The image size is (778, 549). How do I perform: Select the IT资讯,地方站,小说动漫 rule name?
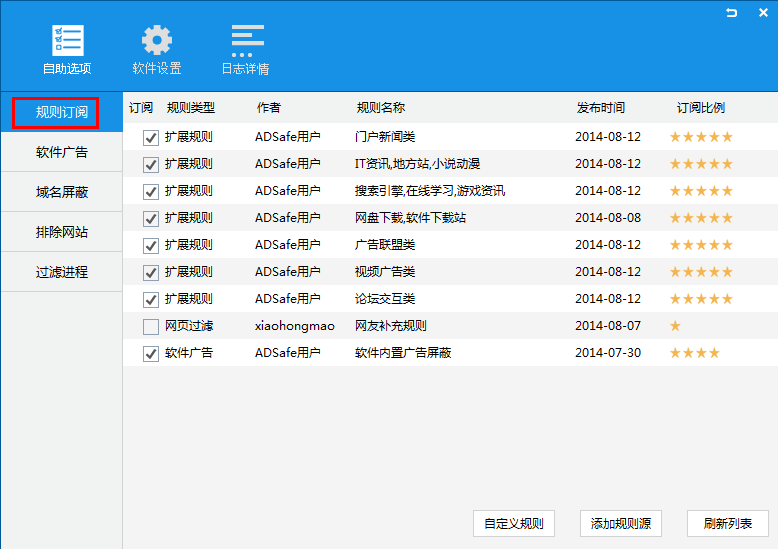click(x=417, y=164)
